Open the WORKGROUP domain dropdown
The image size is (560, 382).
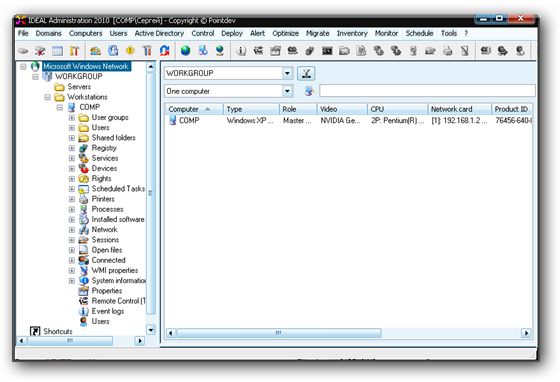(x=287, y=74)
